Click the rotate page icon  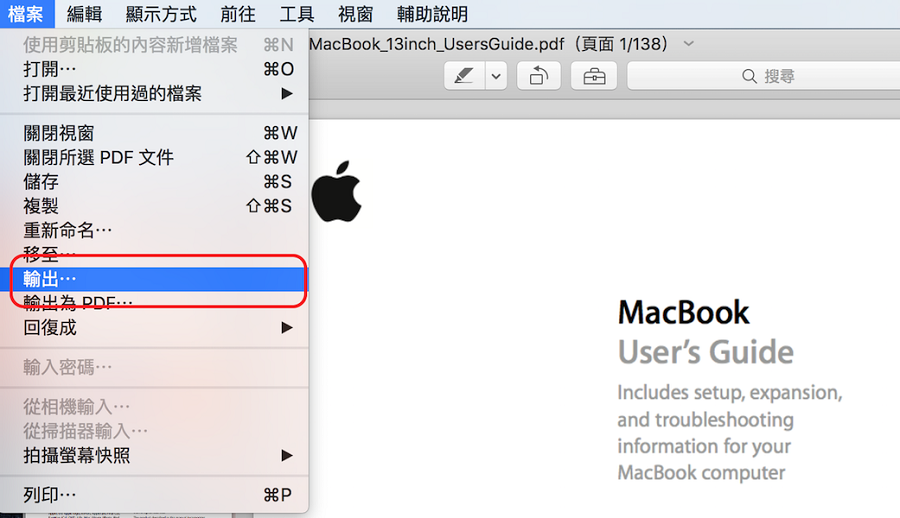[x=538, y=76]
